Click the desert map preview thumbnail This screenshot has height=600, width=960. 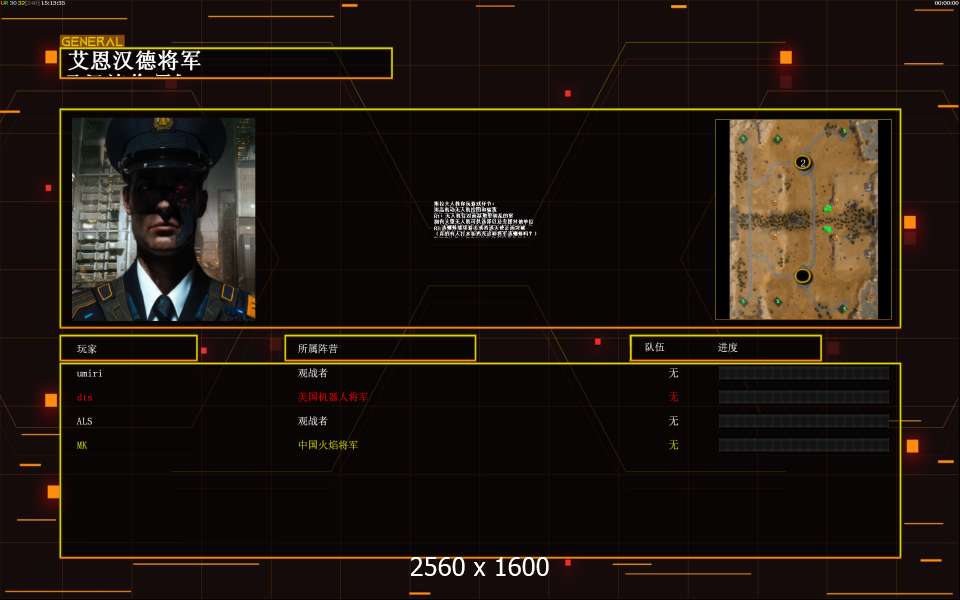click(803, 219)
